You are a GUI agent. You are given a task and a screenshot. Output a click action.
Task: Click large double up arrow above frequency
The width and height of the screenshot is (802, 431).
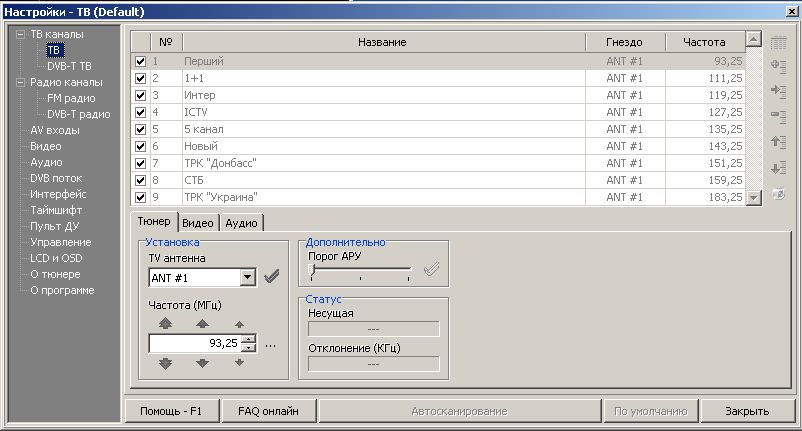click(x=166, y=324)
